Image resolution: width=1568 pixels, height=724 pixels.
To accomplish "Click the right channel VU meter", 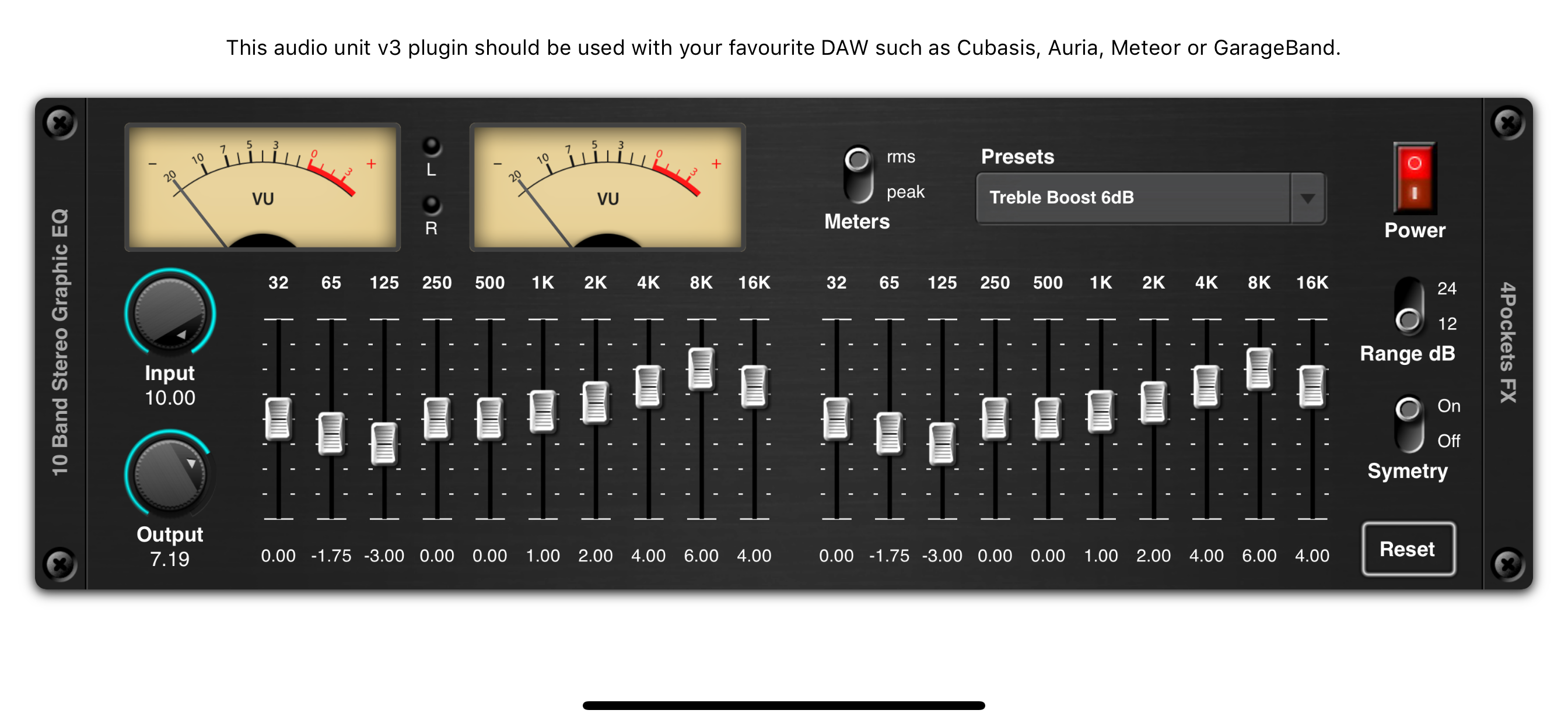I will pos(608,185).
